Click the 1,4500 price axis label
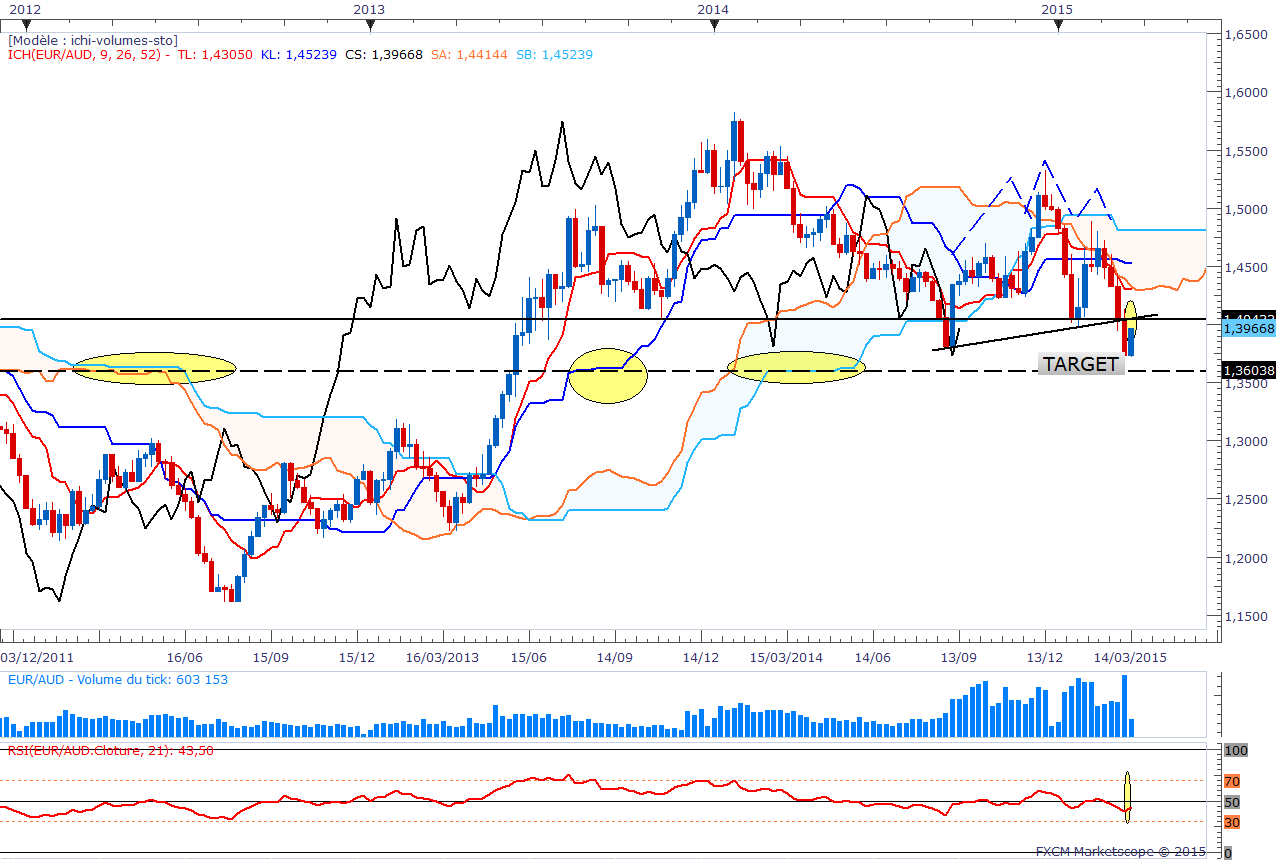 1248,268
